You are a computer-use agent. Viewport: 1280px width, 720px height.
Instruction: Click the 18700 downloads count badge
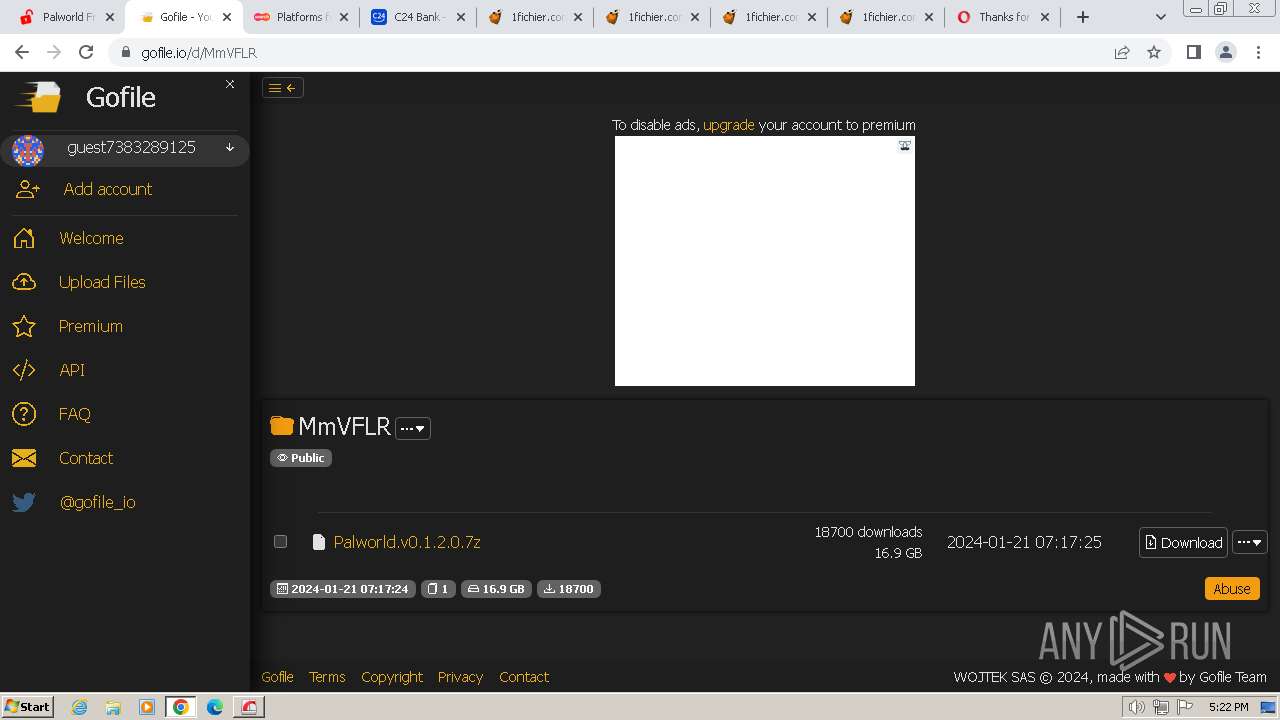(569, 589)
